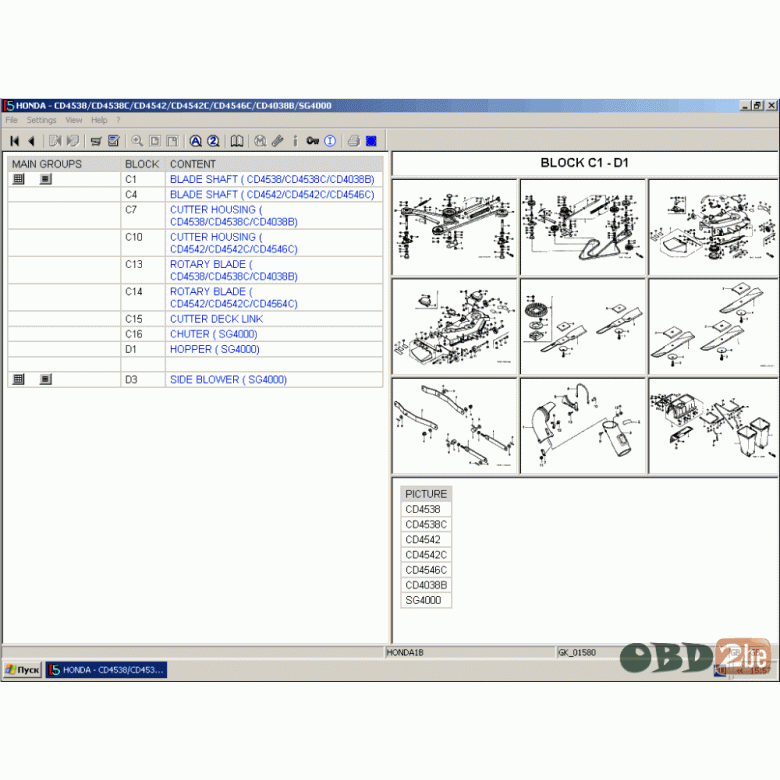Open the Пуск start button
Image resolution: width=780 pixels, height=780 pixels.
(22, 670)
